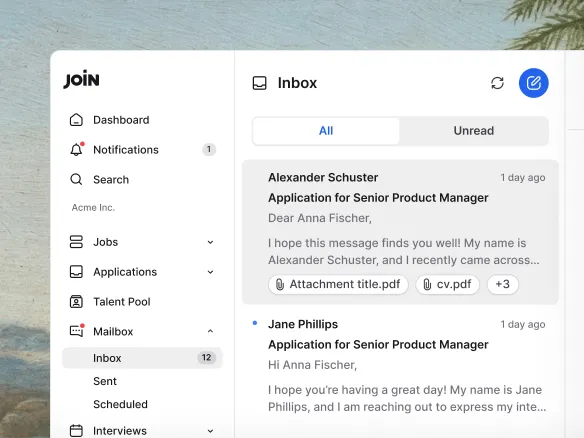This screenshot has width=584, height=438.
Task: Refresh the inbox with sync icon
Action: pos(497,83)
